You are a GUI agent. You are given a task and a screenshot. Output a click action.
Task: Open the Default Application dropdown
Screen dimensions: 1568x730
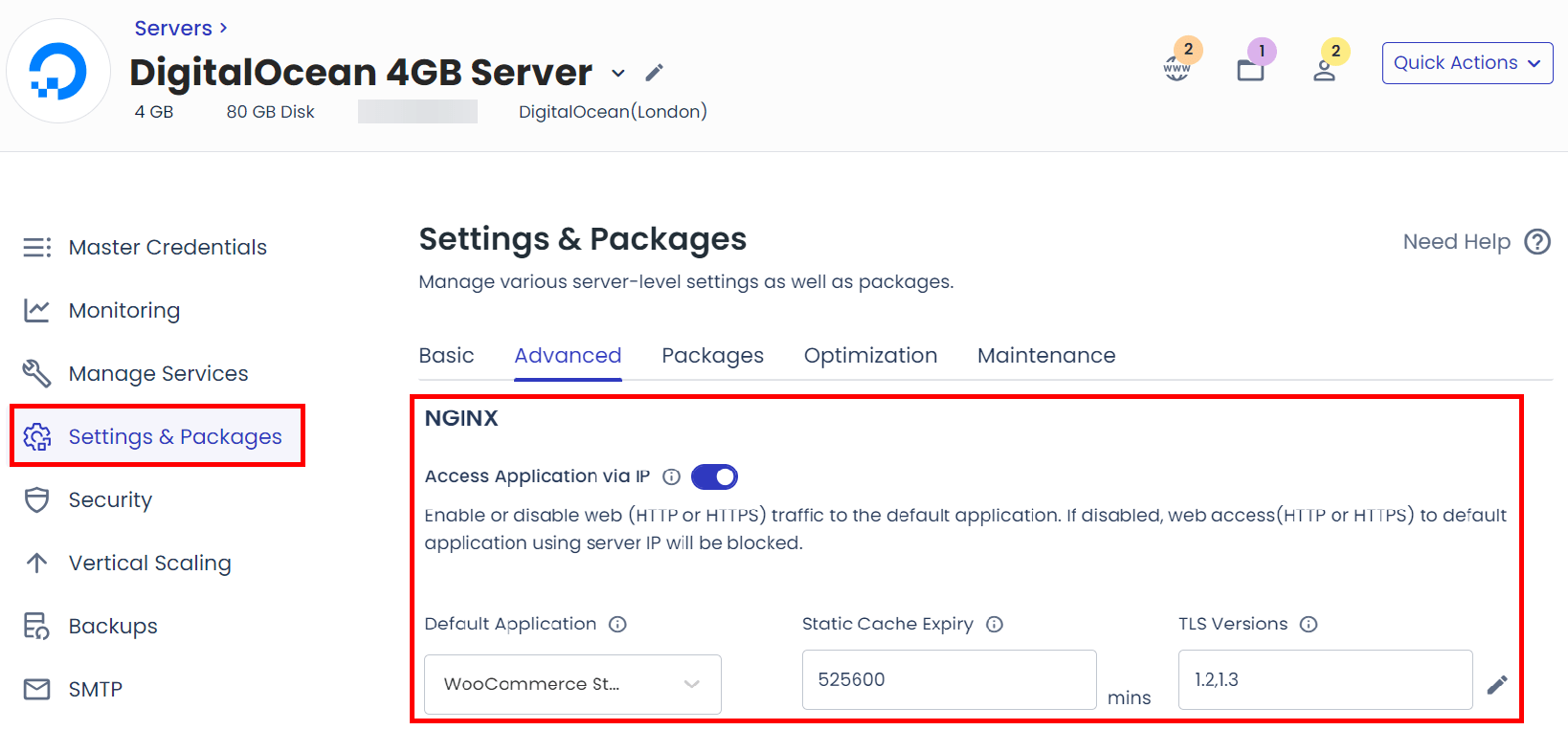(x=572, y=684)
